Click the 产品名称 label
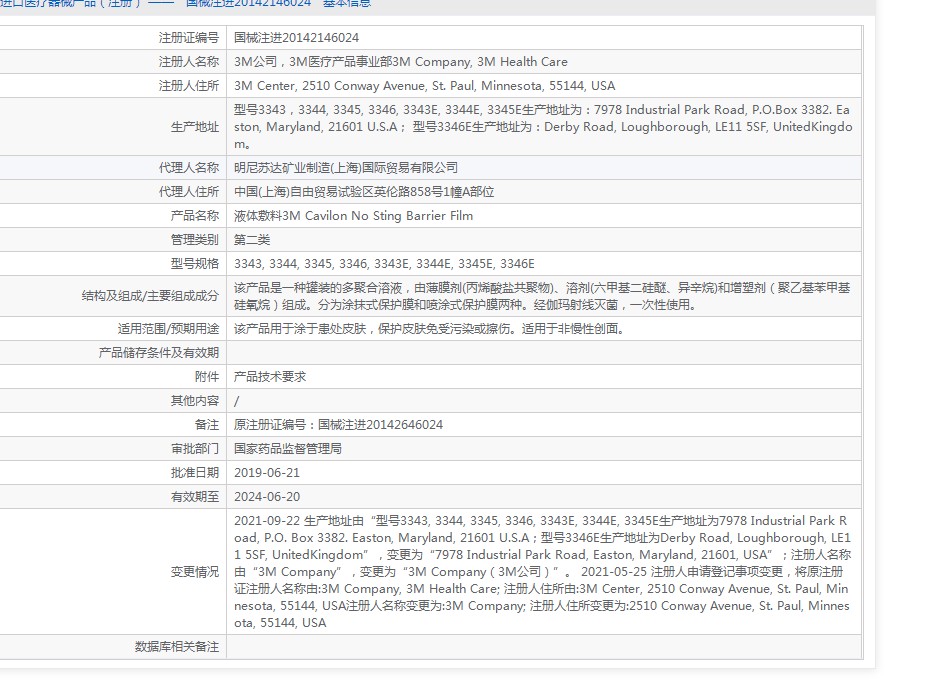Image resolution: width=939 pixels, height=680 pixels. tap(195, 215)
